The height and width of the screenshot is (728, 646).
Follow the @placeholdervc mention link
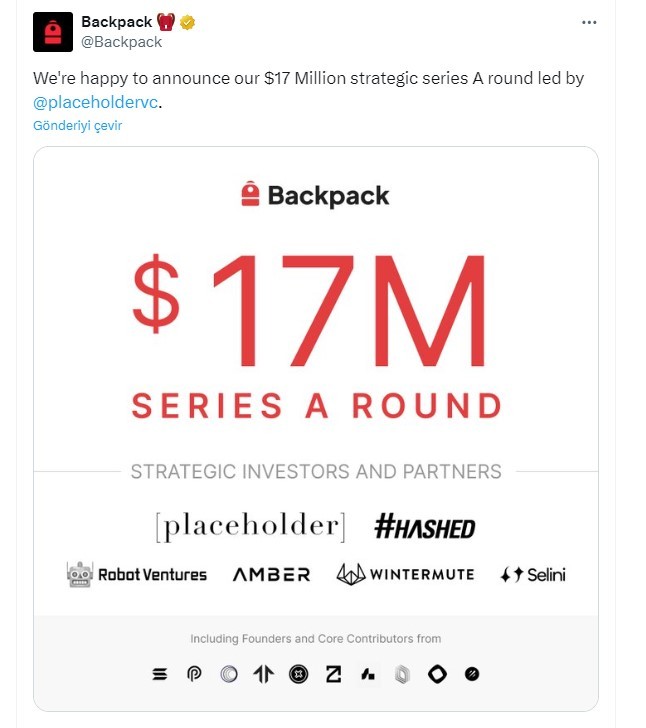(96, 102)
